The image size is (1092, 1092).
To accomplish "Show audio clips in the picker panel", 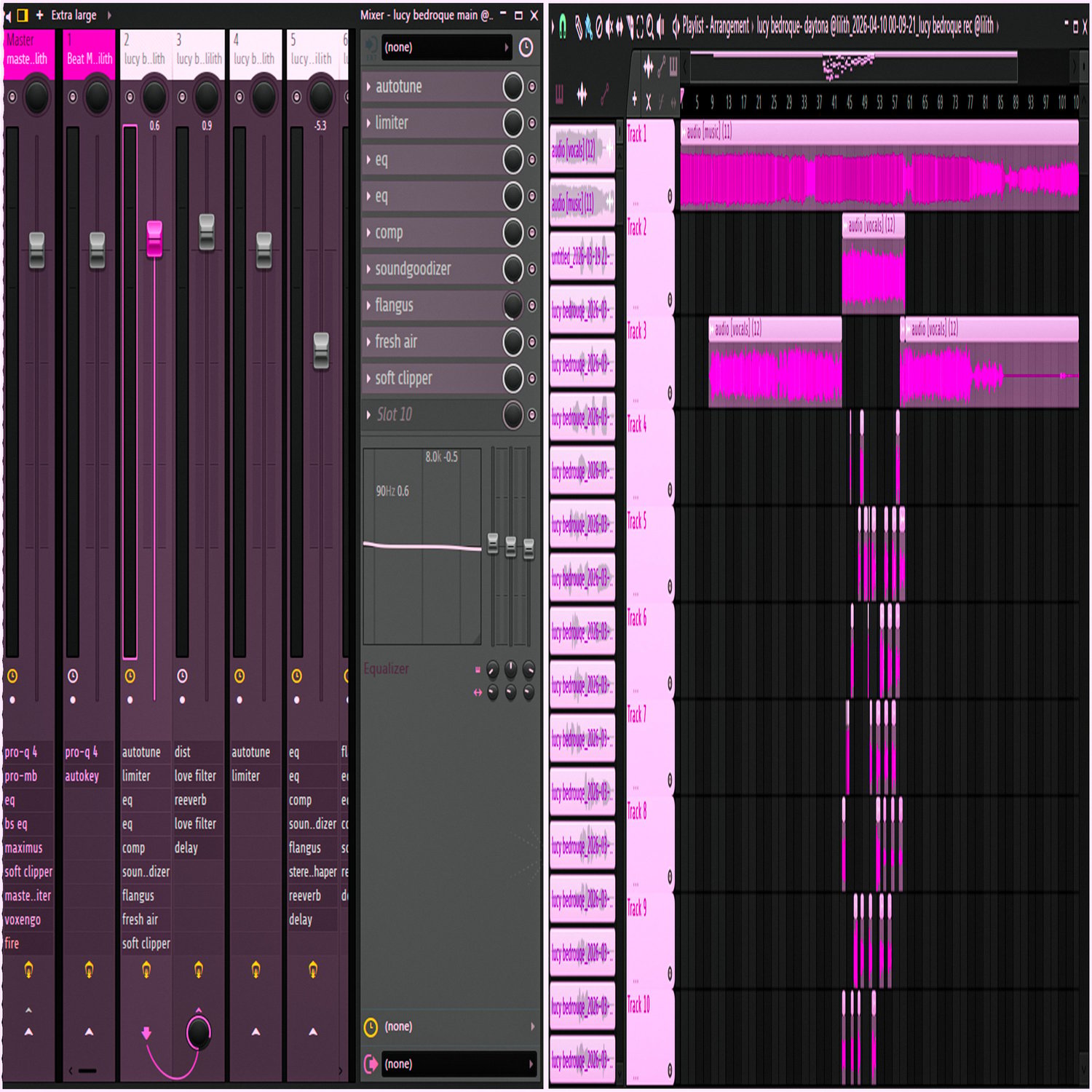I will click(582, 95).
